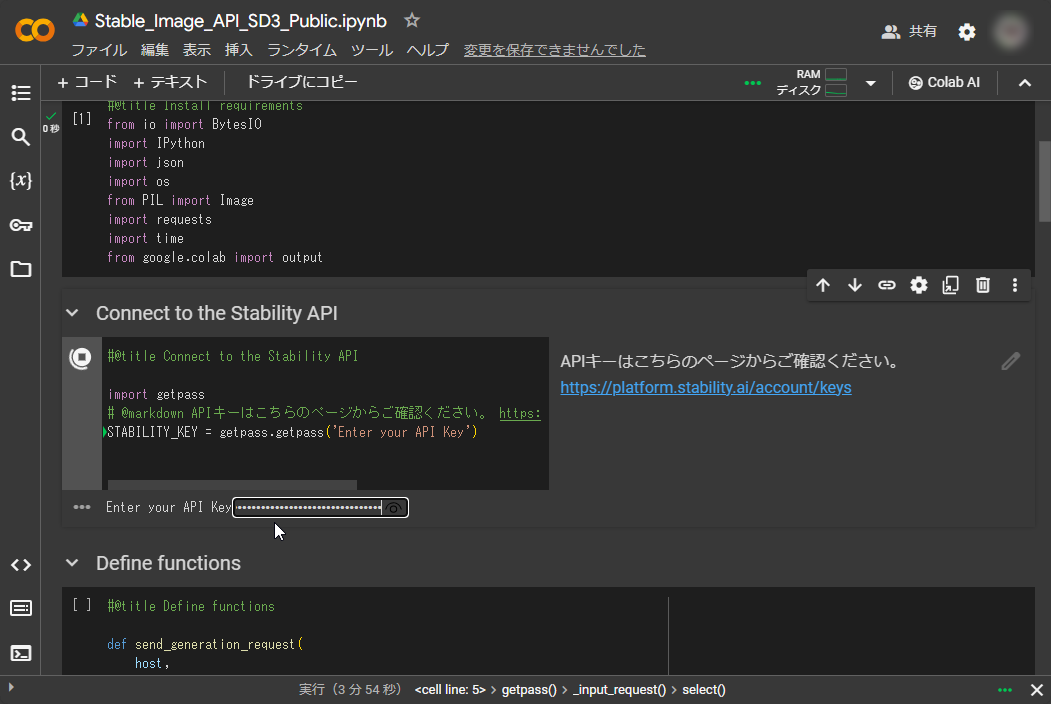Delete the cell using the trash icon
Image resolution: width=1051 pixels, height=704 pixels.
pos(982,285)
